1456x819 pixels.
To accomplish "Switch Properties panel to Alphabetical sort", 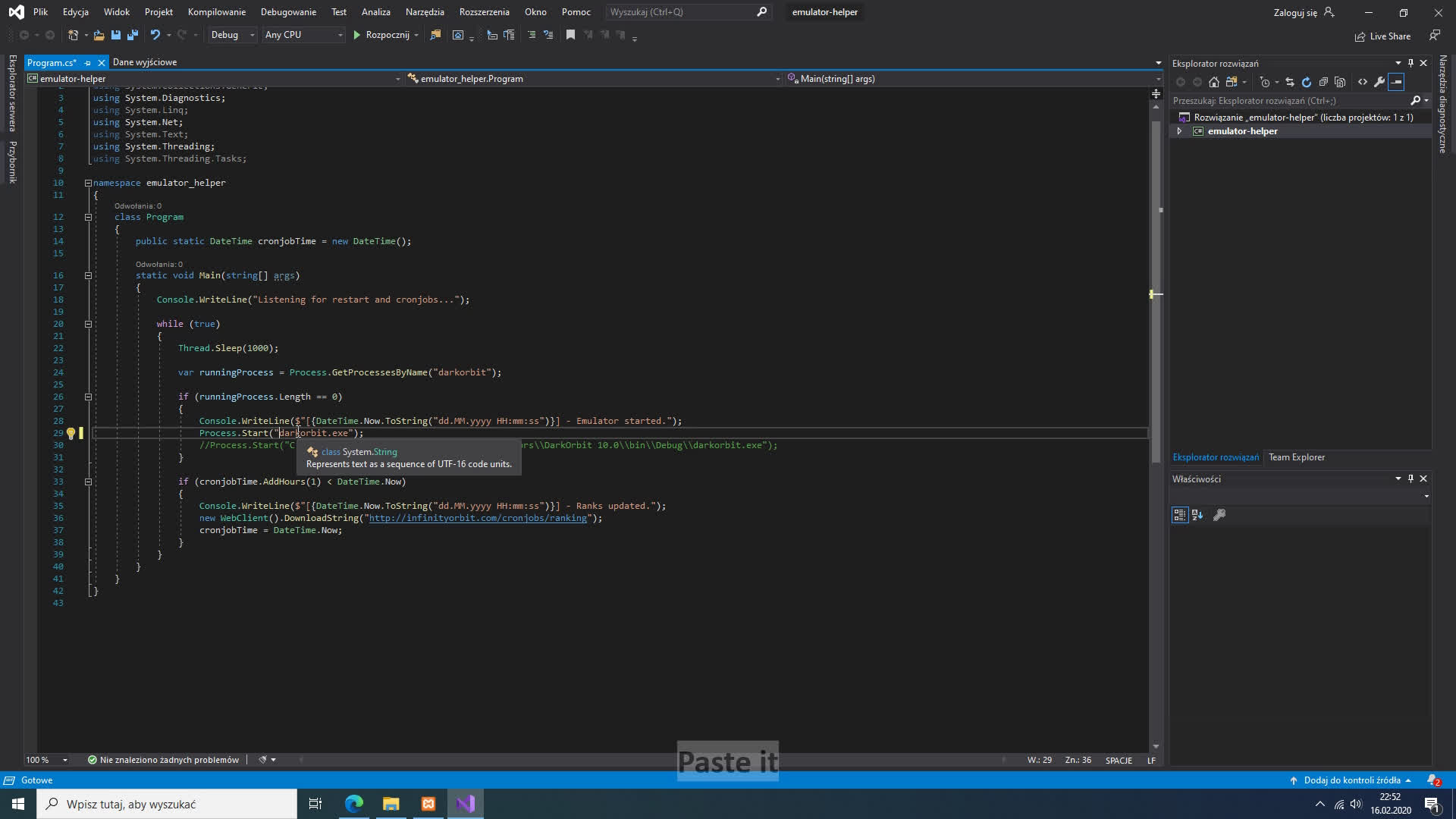I will [1197, 515].
